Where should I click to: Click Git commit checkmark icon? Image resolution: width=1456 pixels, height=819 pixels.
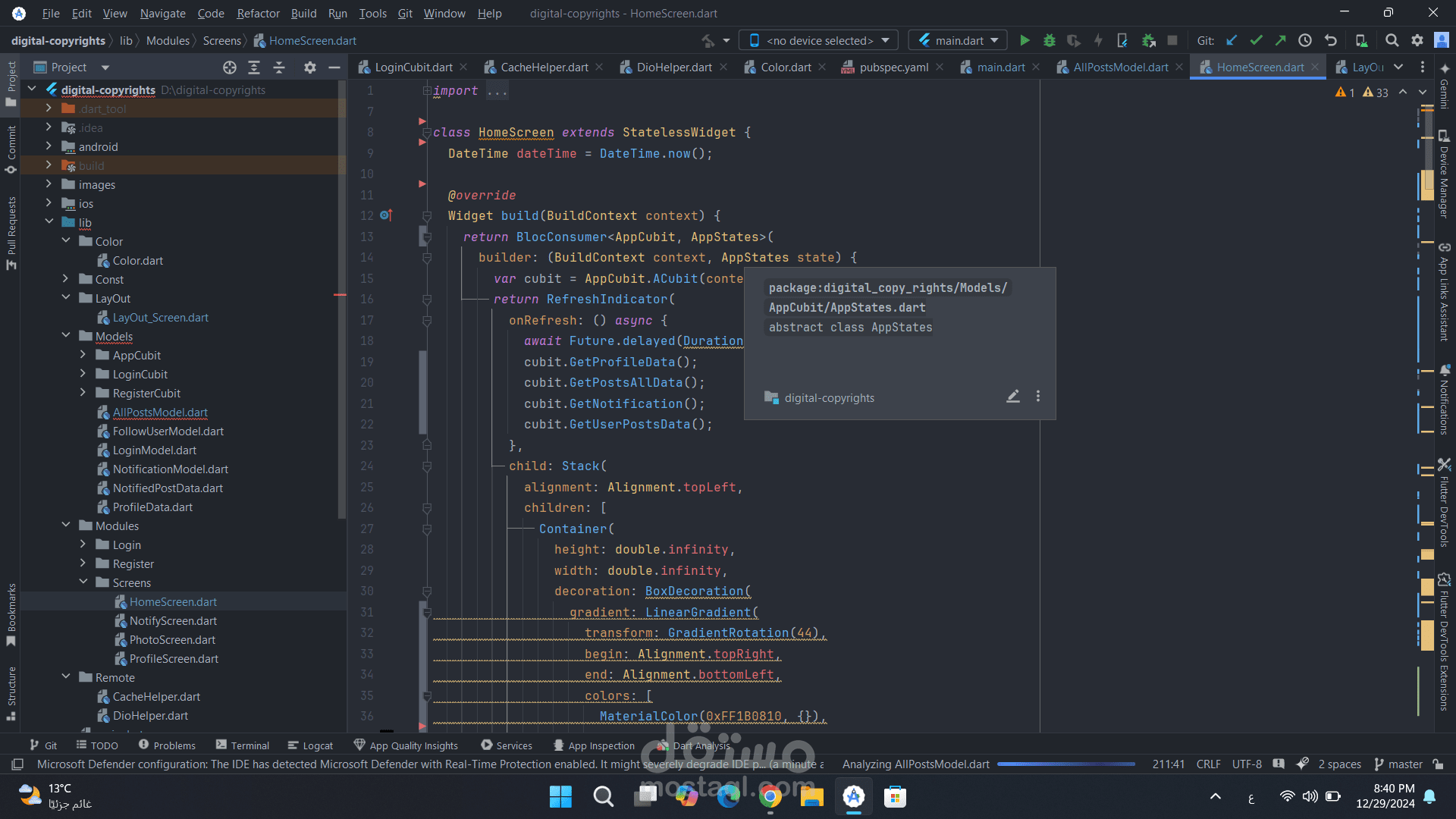1256,41
